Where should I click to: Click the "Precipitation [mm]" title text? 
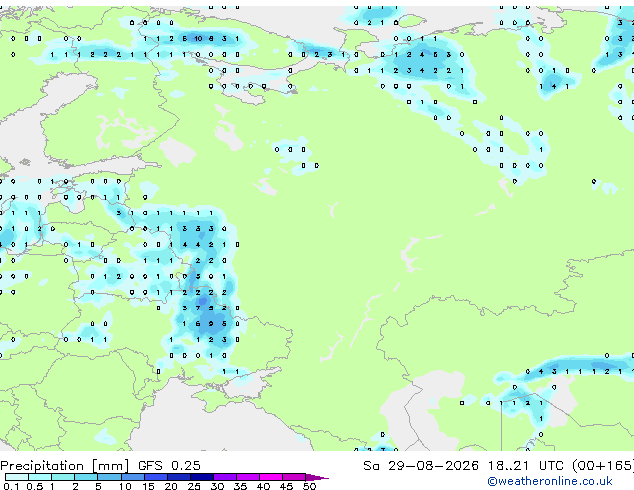[65, 466]
